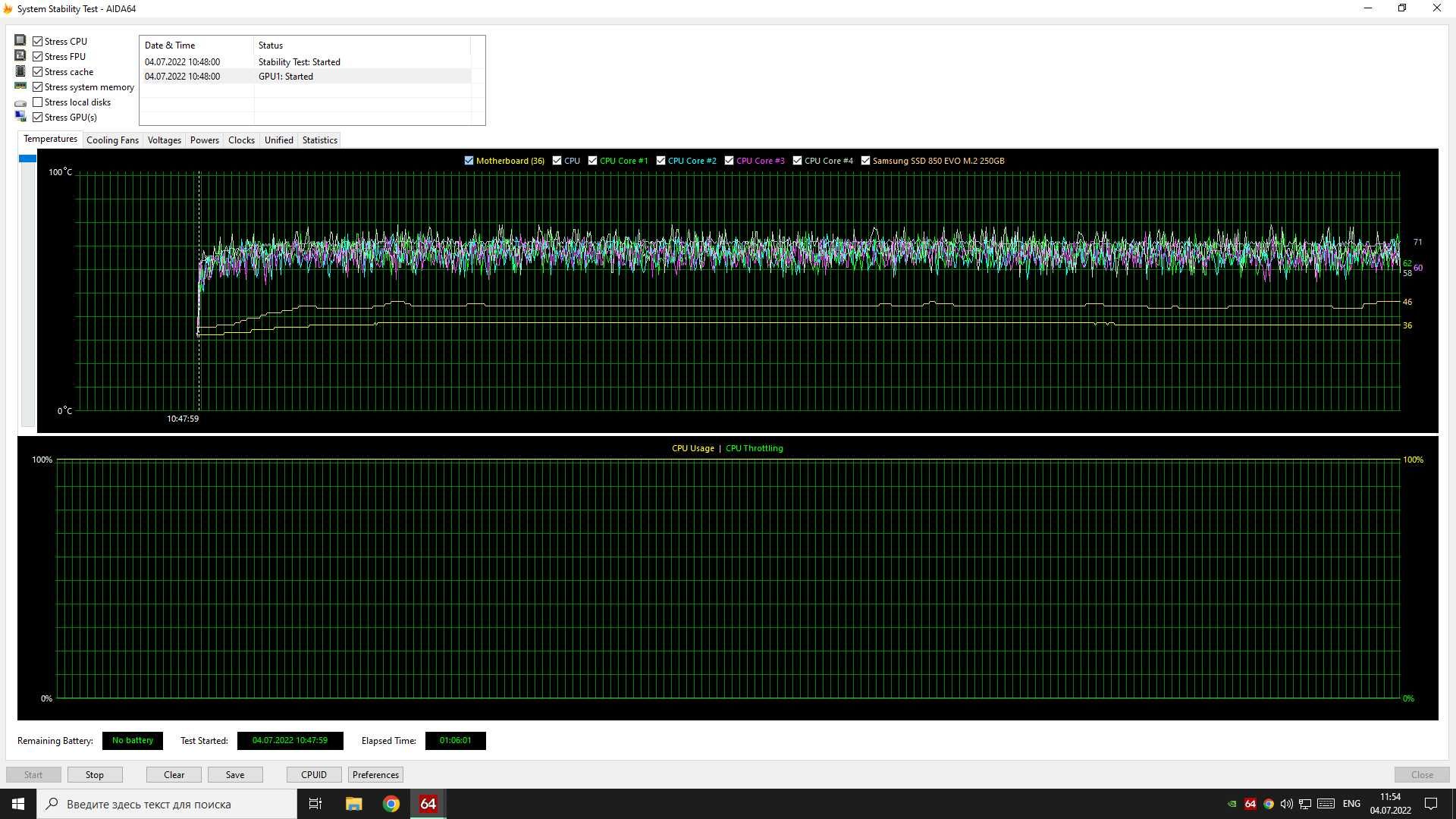
Task: Click the CPUID button to open CPU info
Action: [x=313, y=775]
